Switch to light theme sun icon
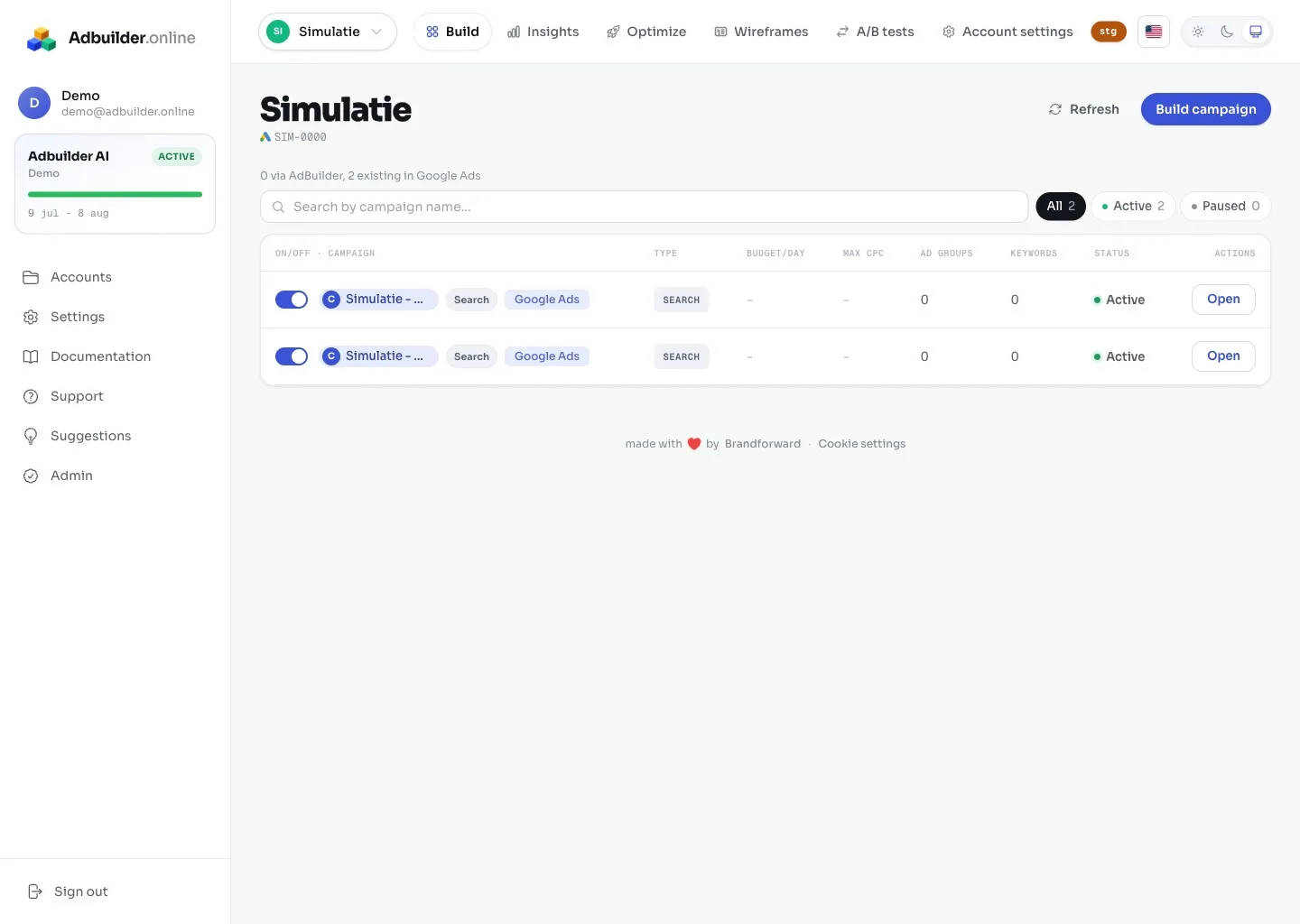This screenshot has height=924, width=1300. 1198,32
